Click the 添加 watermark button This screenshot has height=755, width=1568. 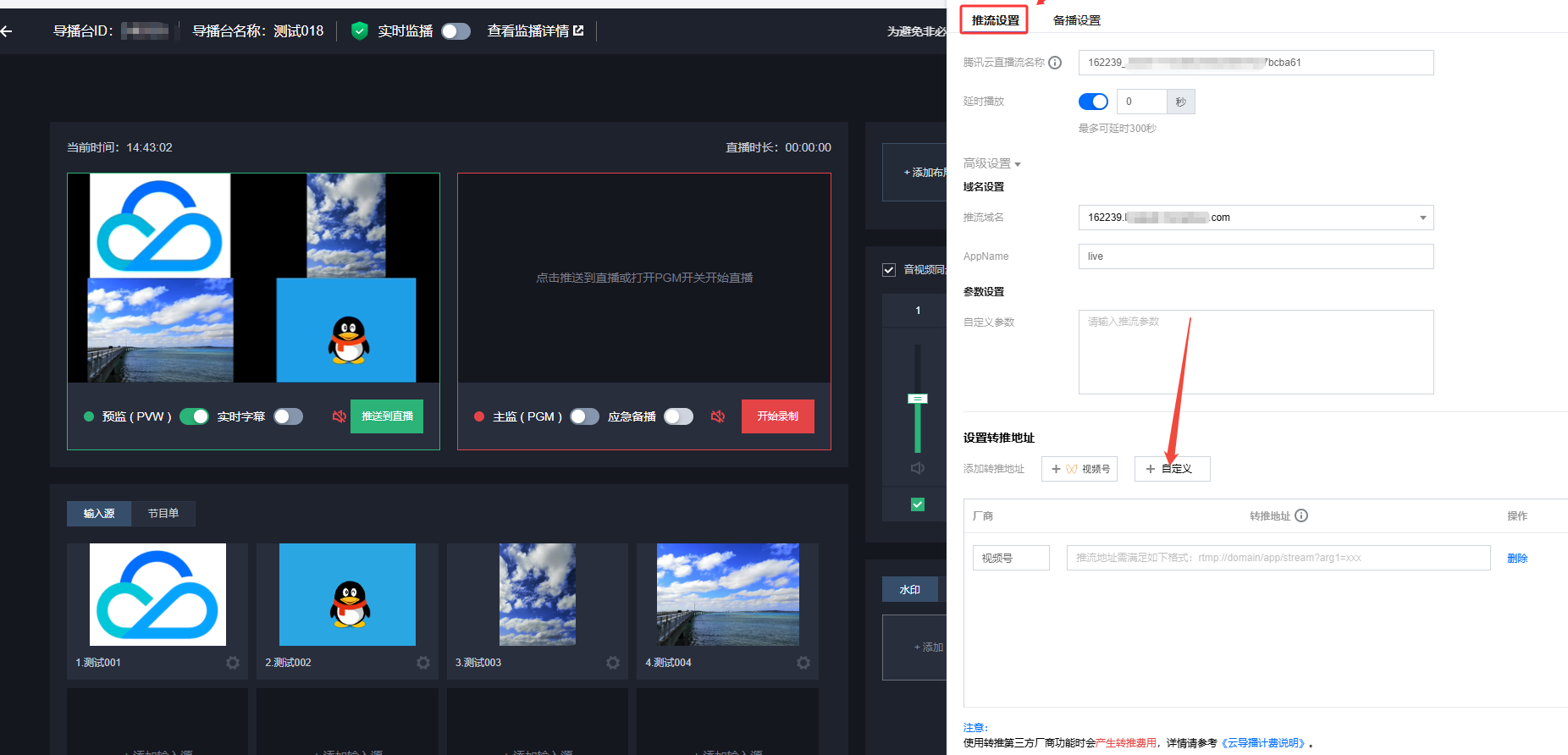click(914, 648)
